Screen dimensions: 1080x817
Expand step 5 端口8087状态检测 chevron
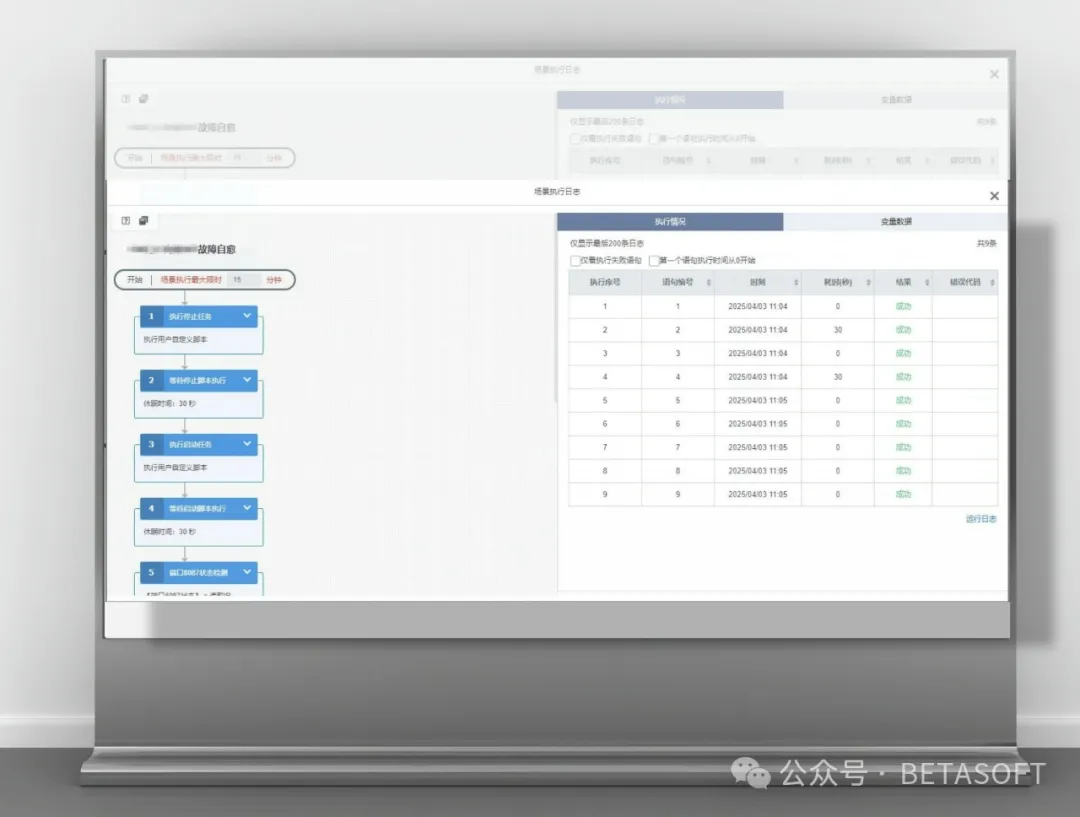tap(247, 572)
